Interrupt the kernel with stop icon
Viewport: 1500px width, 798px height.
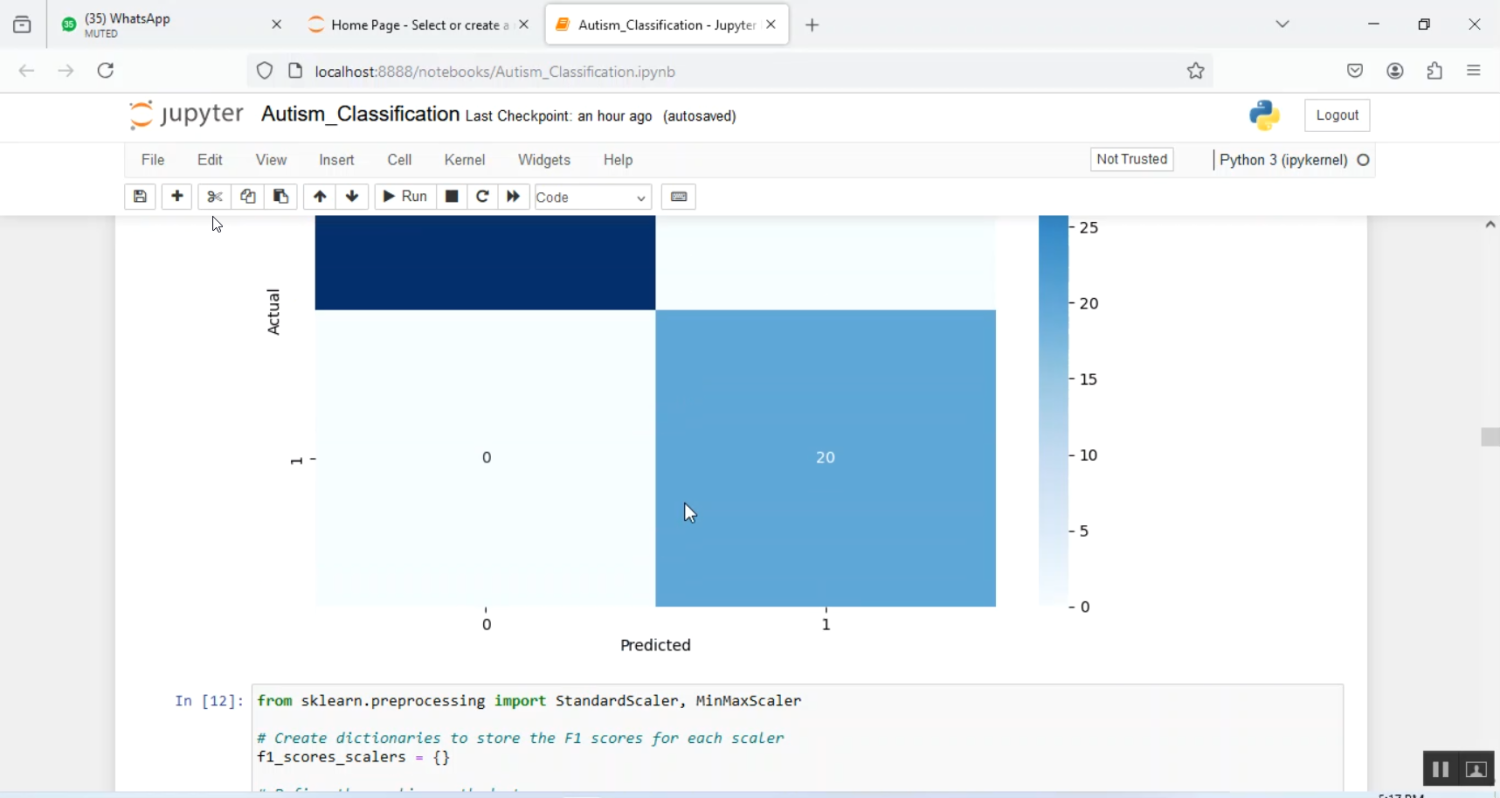tap(452, 197)
